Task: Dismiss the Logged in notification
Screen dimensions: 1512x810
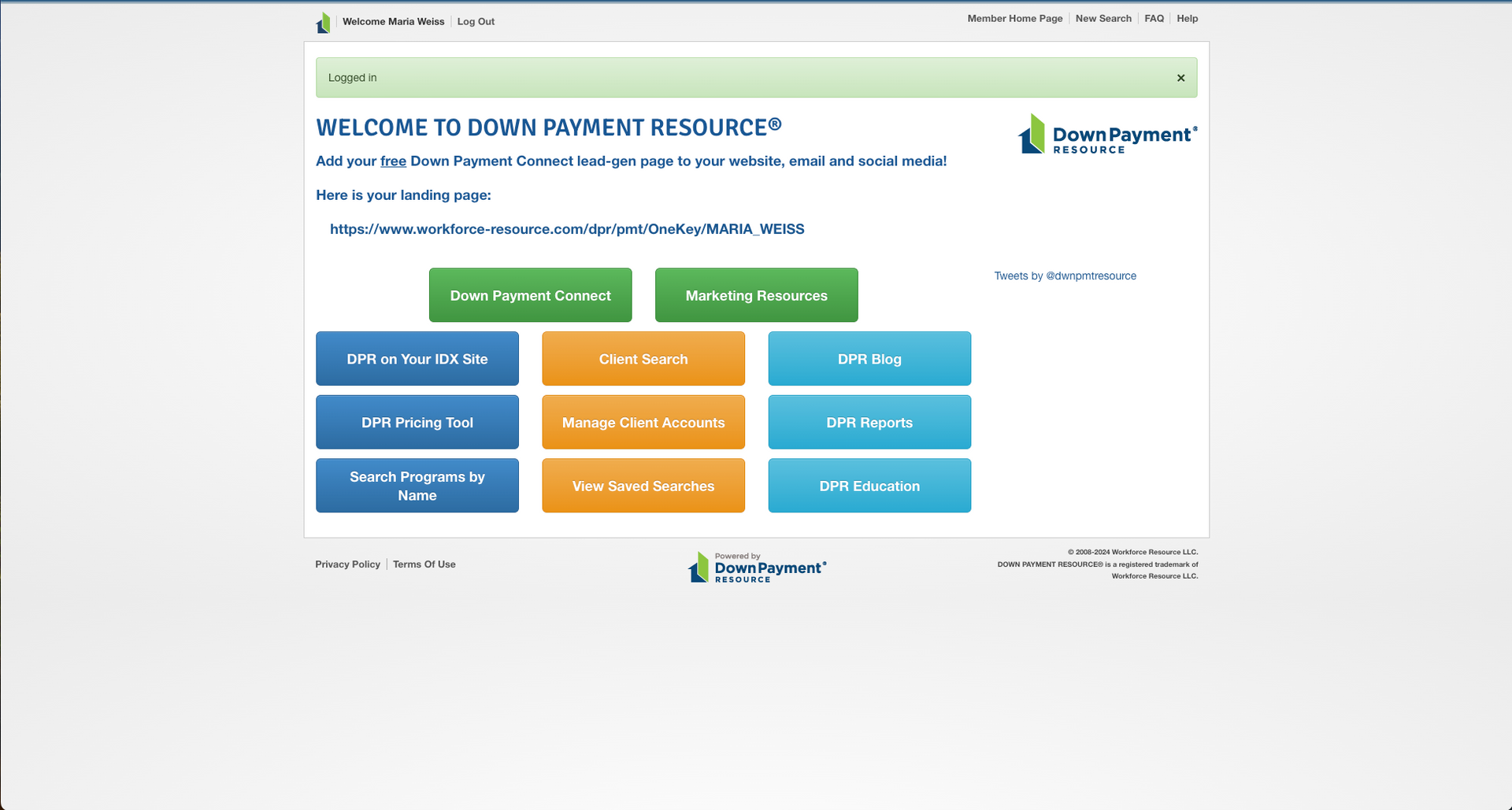Action: pyautogui.click(x=1180, y=77)
